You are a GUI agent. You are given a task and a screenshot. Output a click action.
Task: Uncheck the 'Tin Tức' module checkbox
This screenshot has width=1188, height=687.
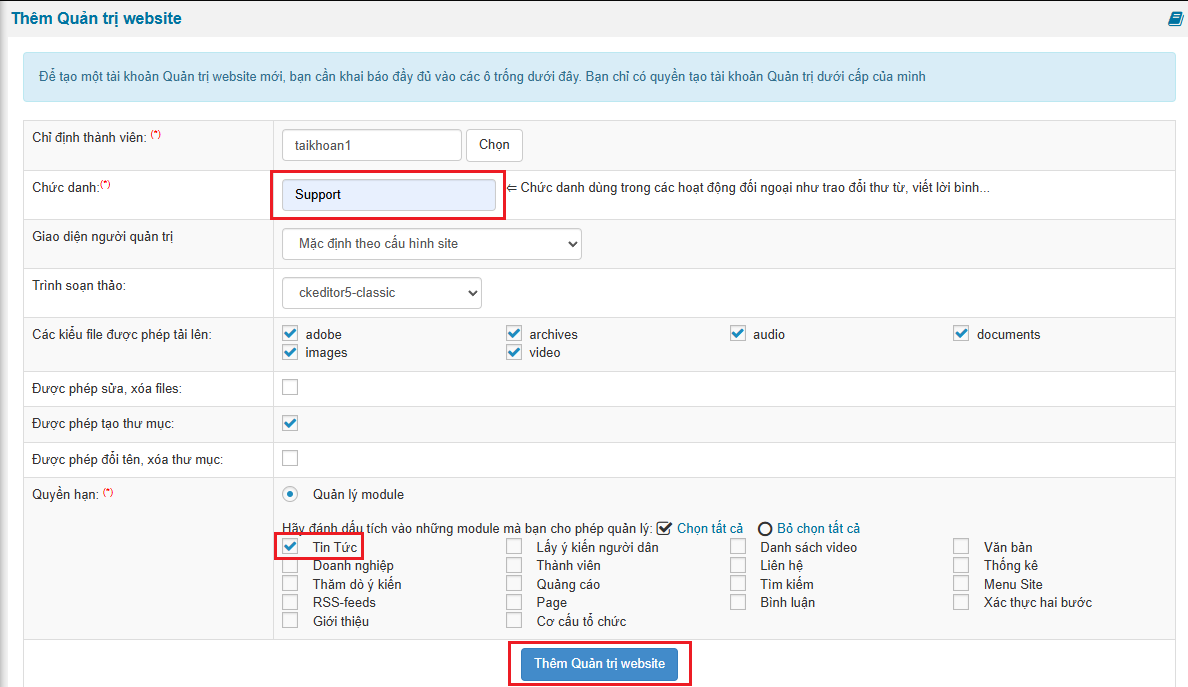click(290, 547)
